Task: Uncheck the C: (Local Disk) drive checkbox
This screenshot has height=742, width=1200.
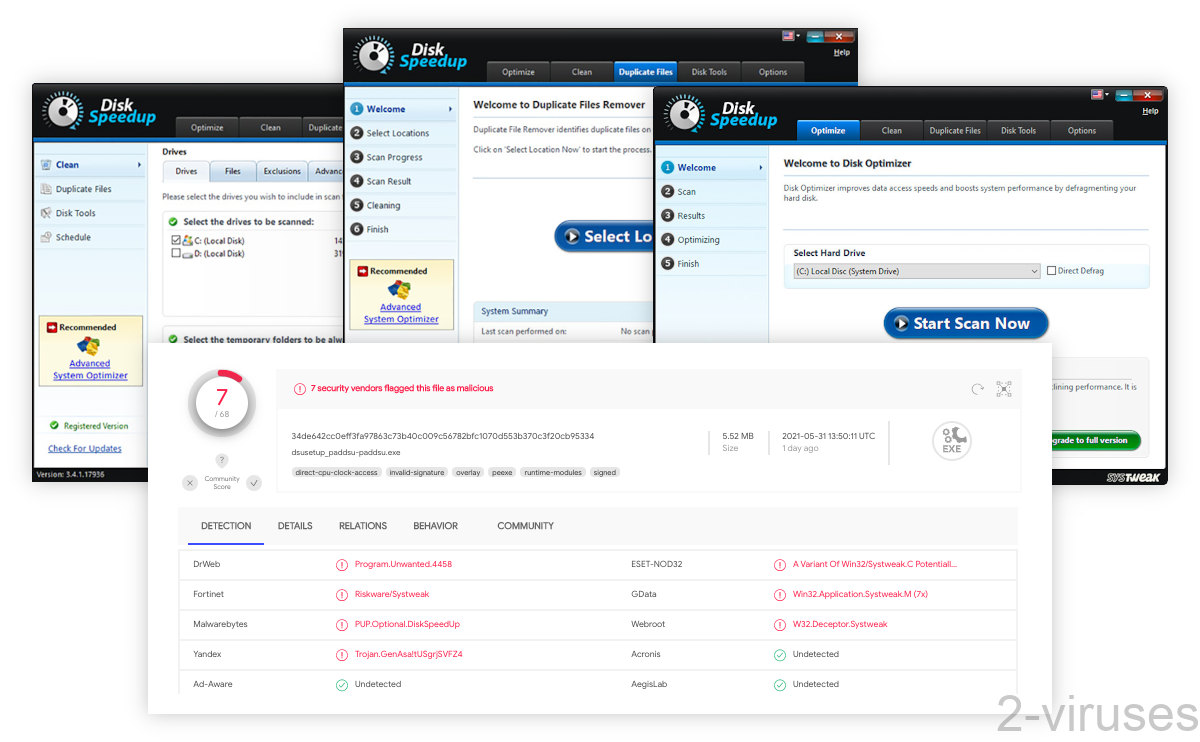Action: click(x=176, y=241)
